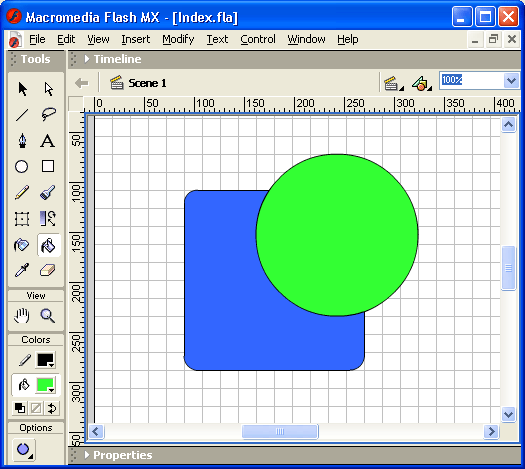Viewport: 525px width, 469px height.
Task: Click the Edit Scene button
Action: [x=393, y=83]
